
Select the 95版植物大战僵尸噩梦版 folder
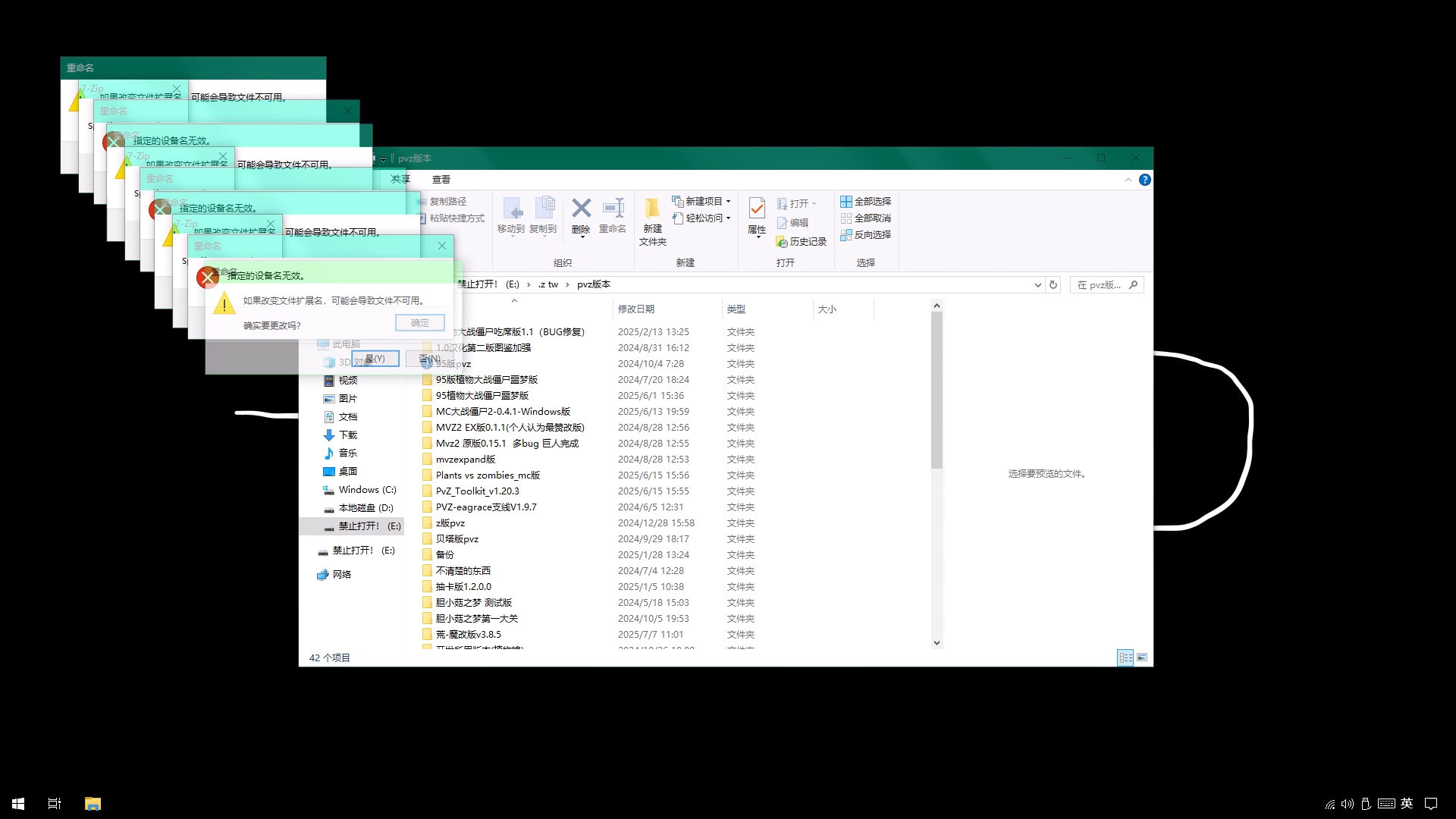point(486,380)
